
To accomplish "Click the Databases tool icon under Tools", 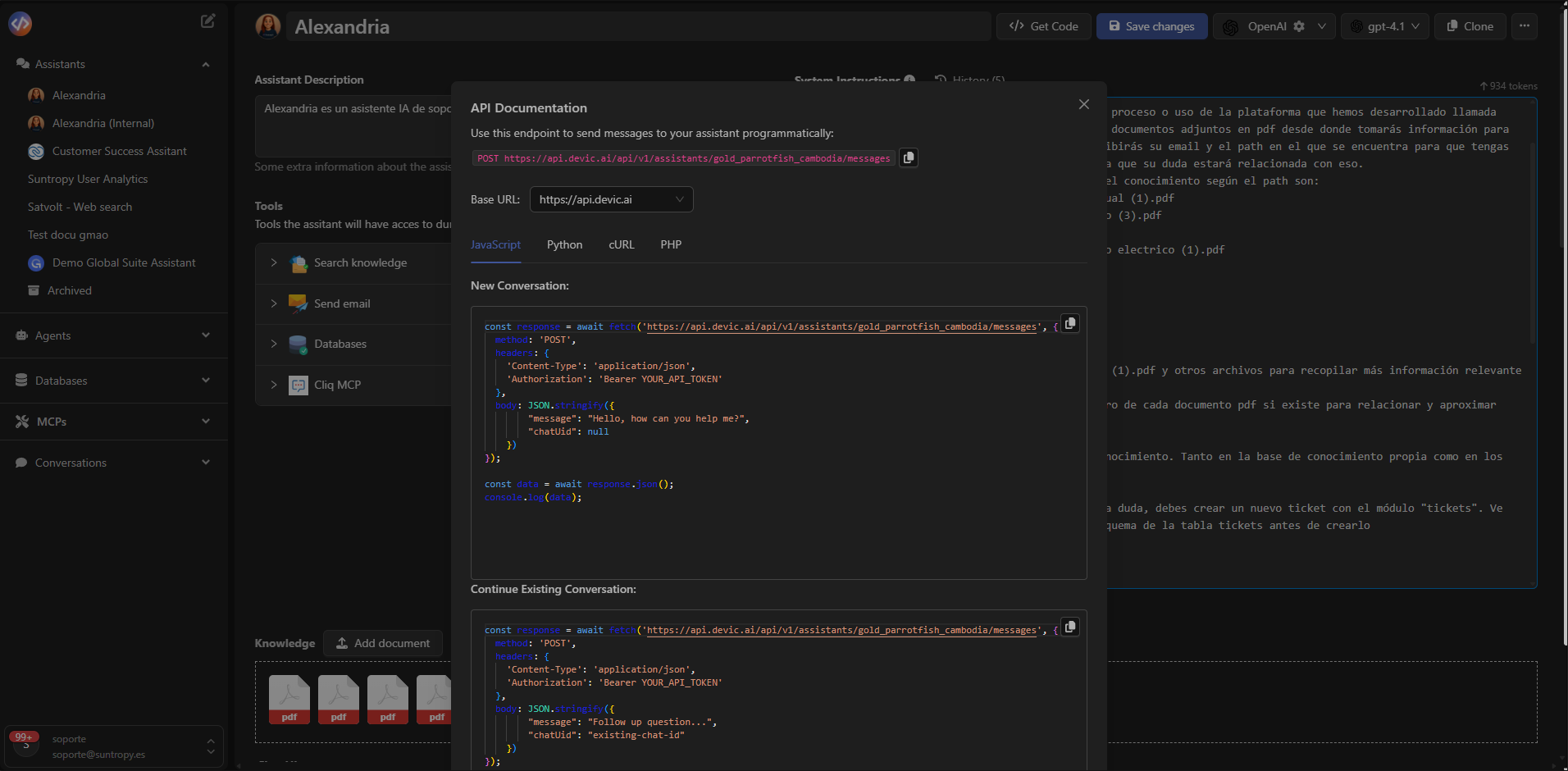I will click(298, 344).
